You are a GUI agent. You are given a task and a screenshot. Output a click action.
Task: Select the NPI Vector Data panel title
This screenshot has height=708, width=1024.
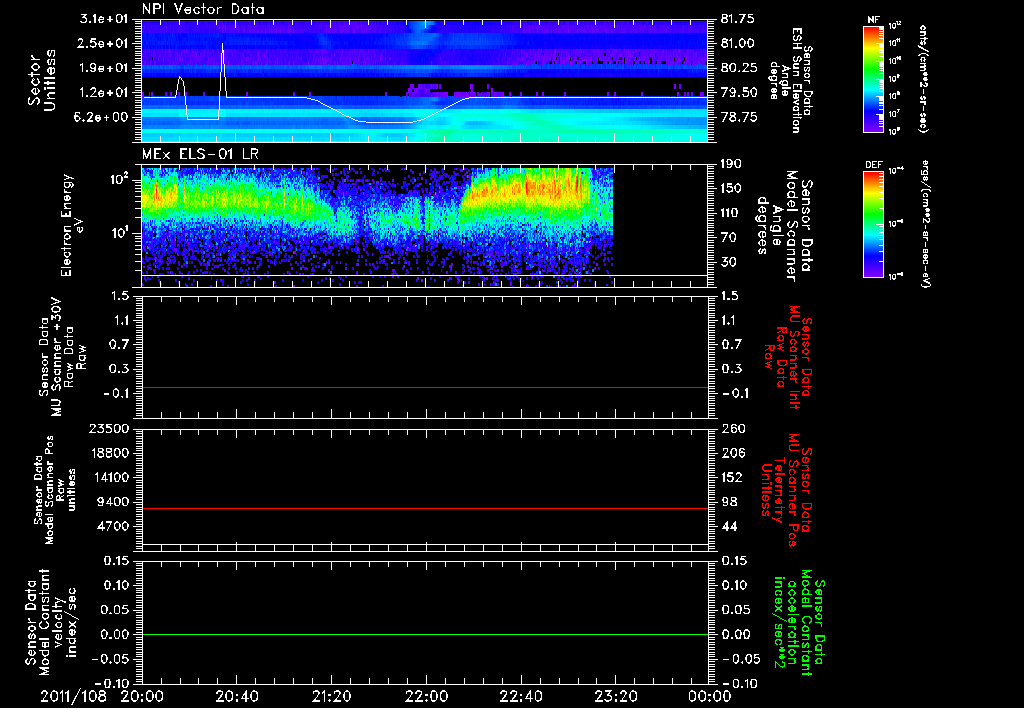pos(203,9)
